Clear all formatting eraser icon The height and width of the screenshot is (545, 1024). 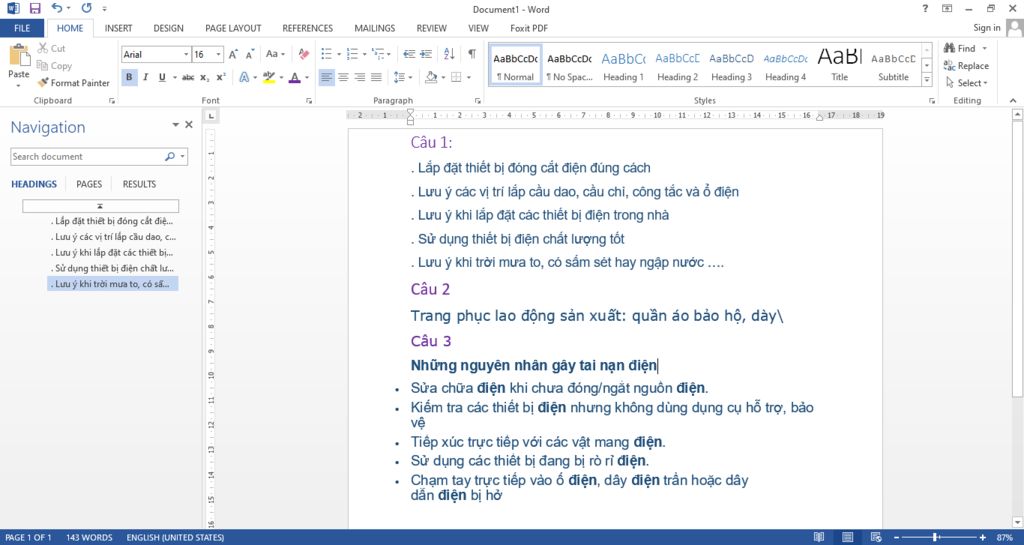point(304,54)
